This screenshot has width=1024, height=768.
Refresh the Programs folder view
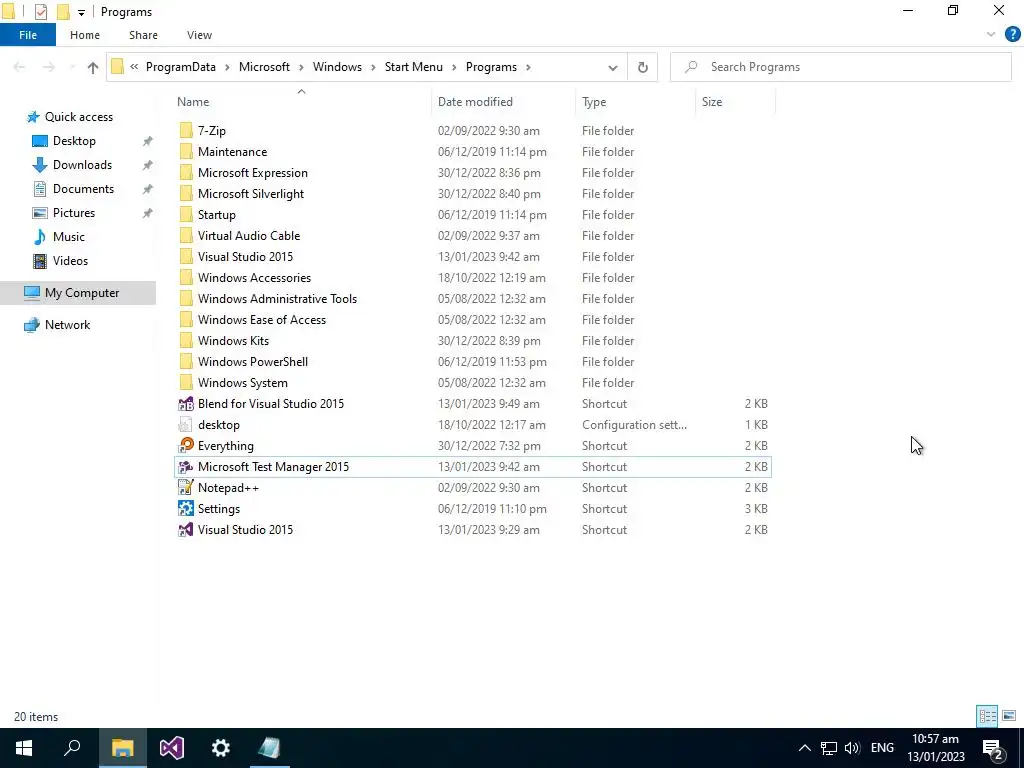643,67
